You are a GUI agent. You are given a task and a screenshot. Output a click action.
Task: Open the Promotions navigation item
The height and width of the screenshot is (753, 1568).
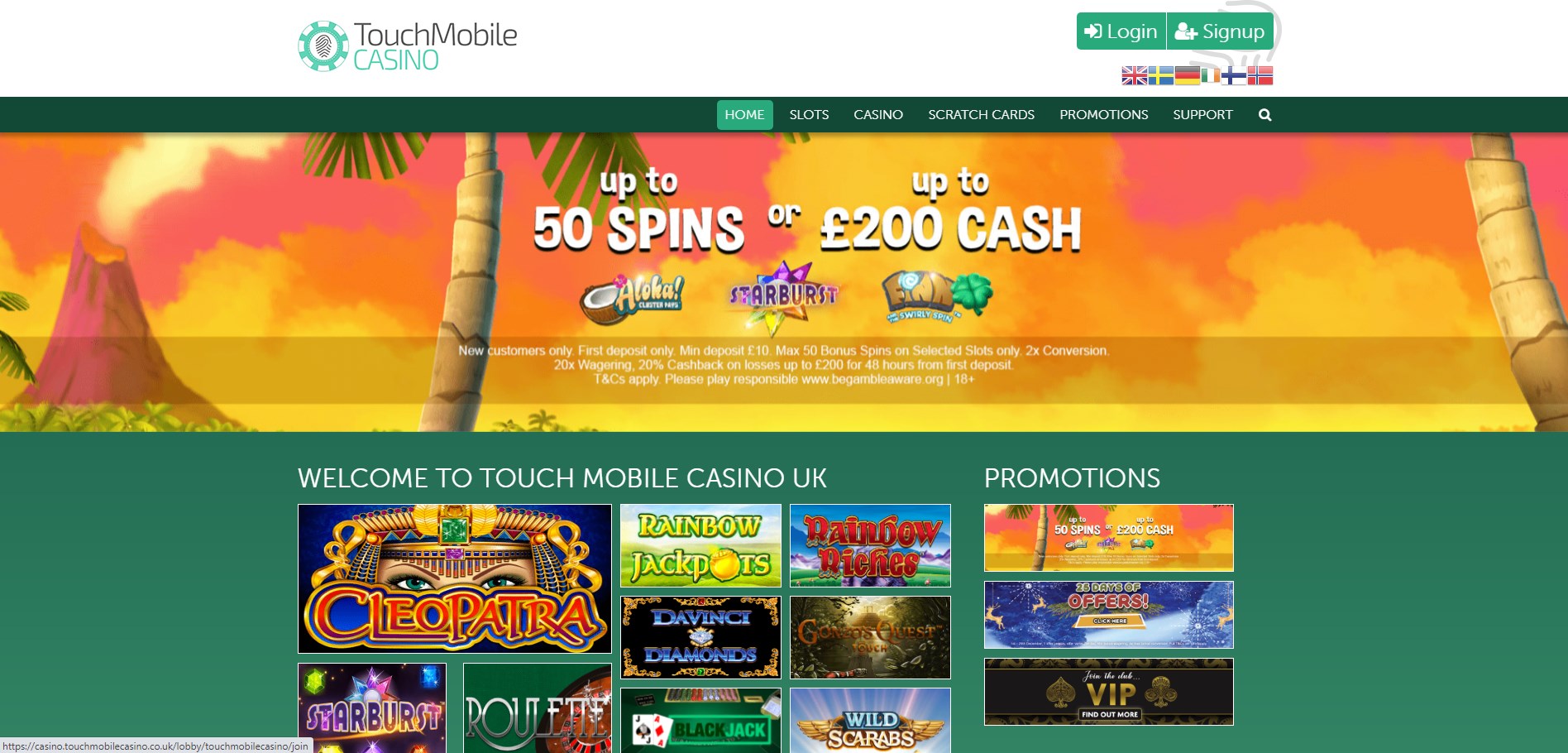tap(1103, 115)
